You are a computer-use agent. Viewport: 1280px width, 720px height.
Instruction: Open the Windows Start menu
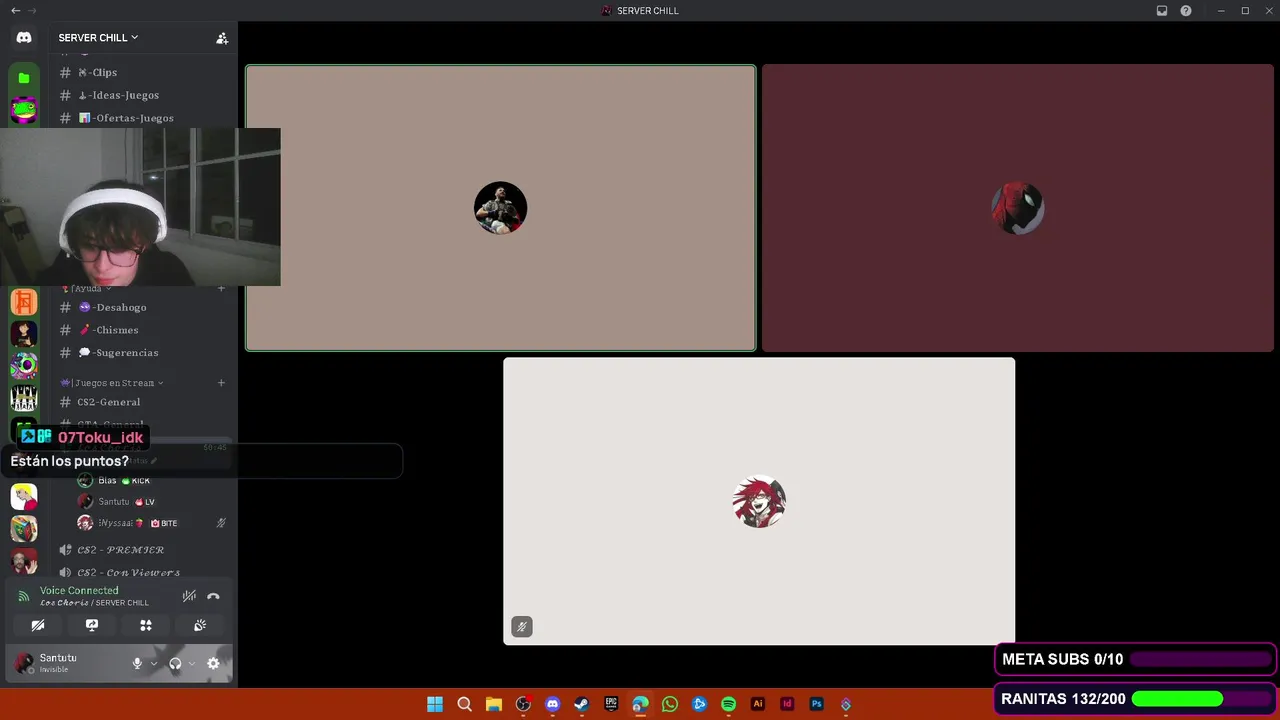[x=435, y=704]
